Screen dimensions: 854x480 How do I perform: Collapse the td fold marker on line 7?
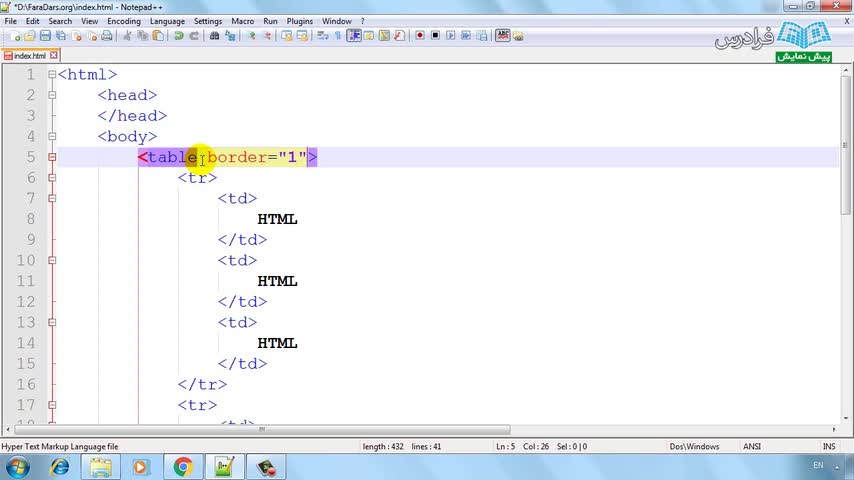click(x=52, y=198)
